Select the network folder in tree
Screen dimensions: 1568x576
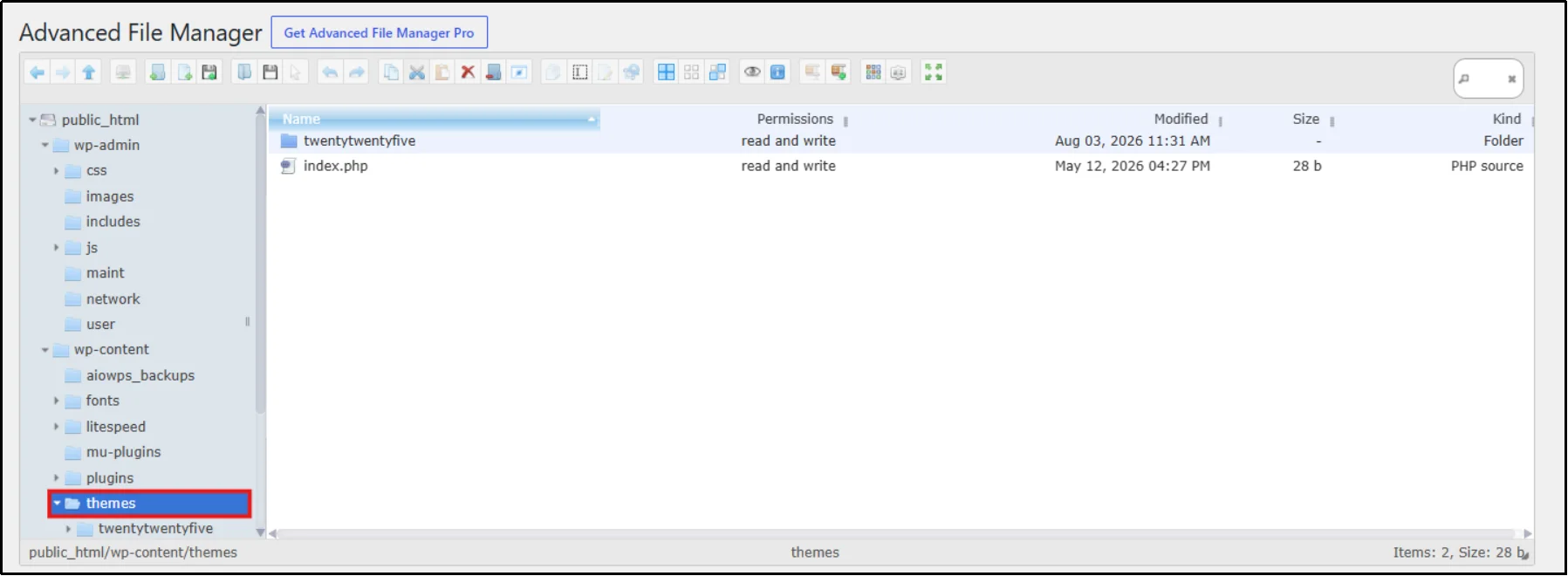(113, 299)
